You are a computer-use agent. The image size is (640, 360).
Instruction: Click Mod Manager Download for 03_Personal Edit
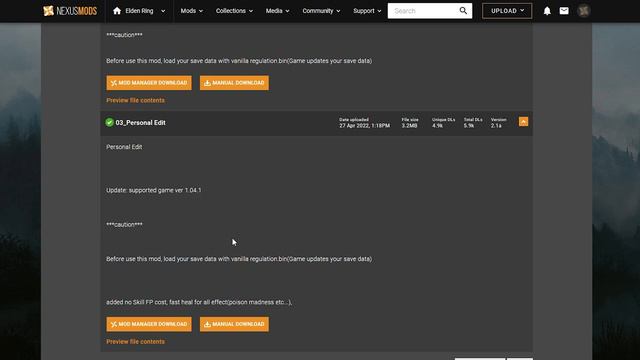(149, 324)
